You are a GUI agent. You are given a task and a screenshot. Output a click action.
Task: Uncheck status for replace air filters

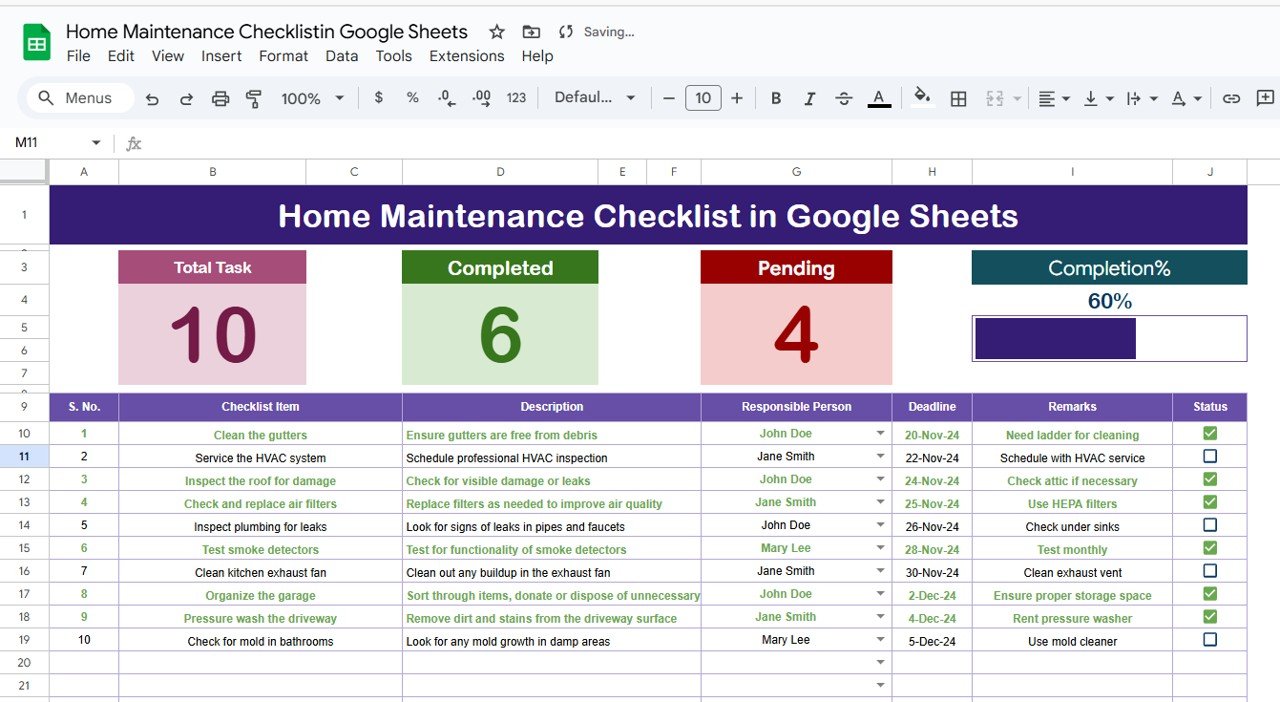[x=1210, y=502]
